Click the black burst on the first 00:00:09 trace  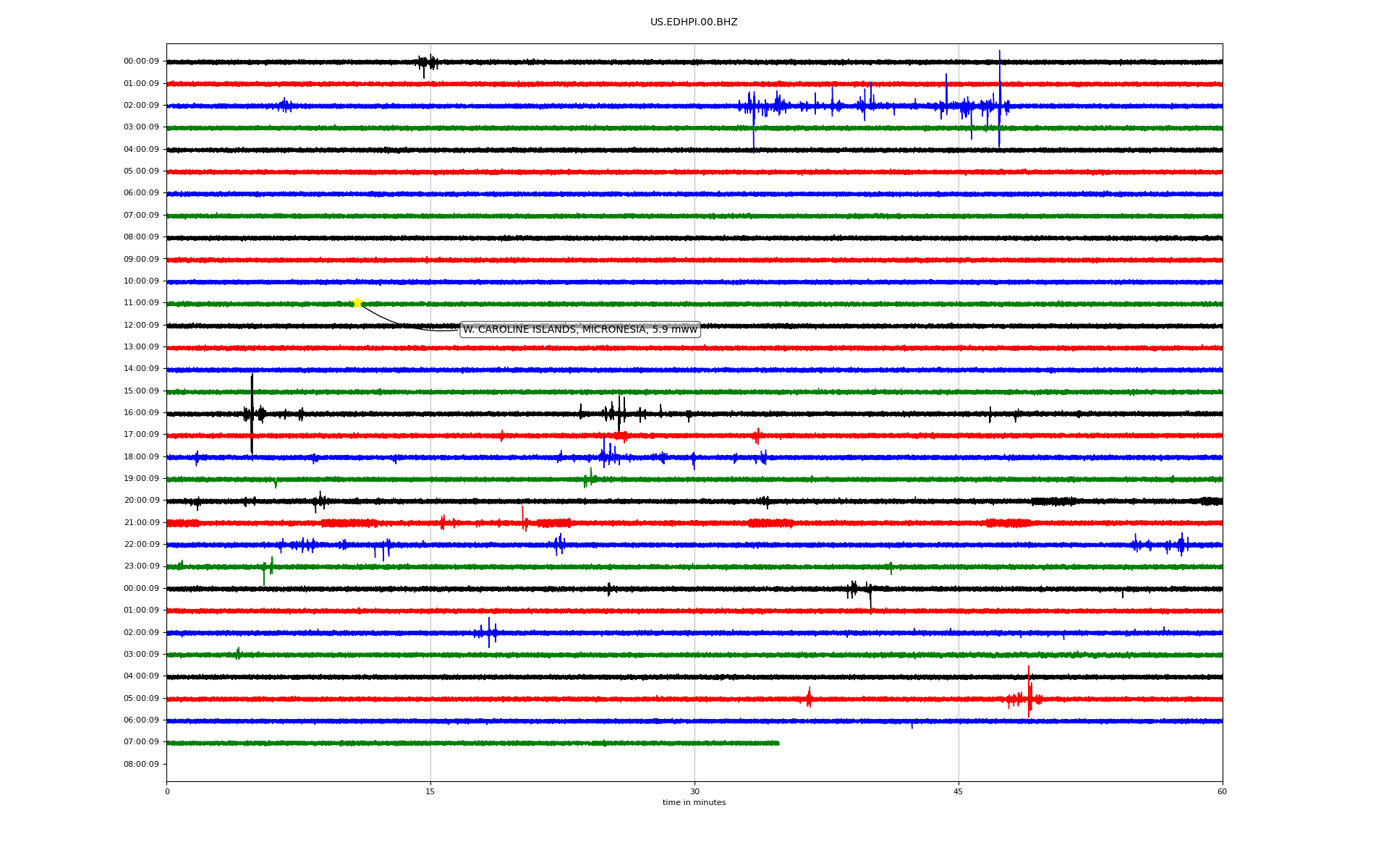tap(428, 62)
